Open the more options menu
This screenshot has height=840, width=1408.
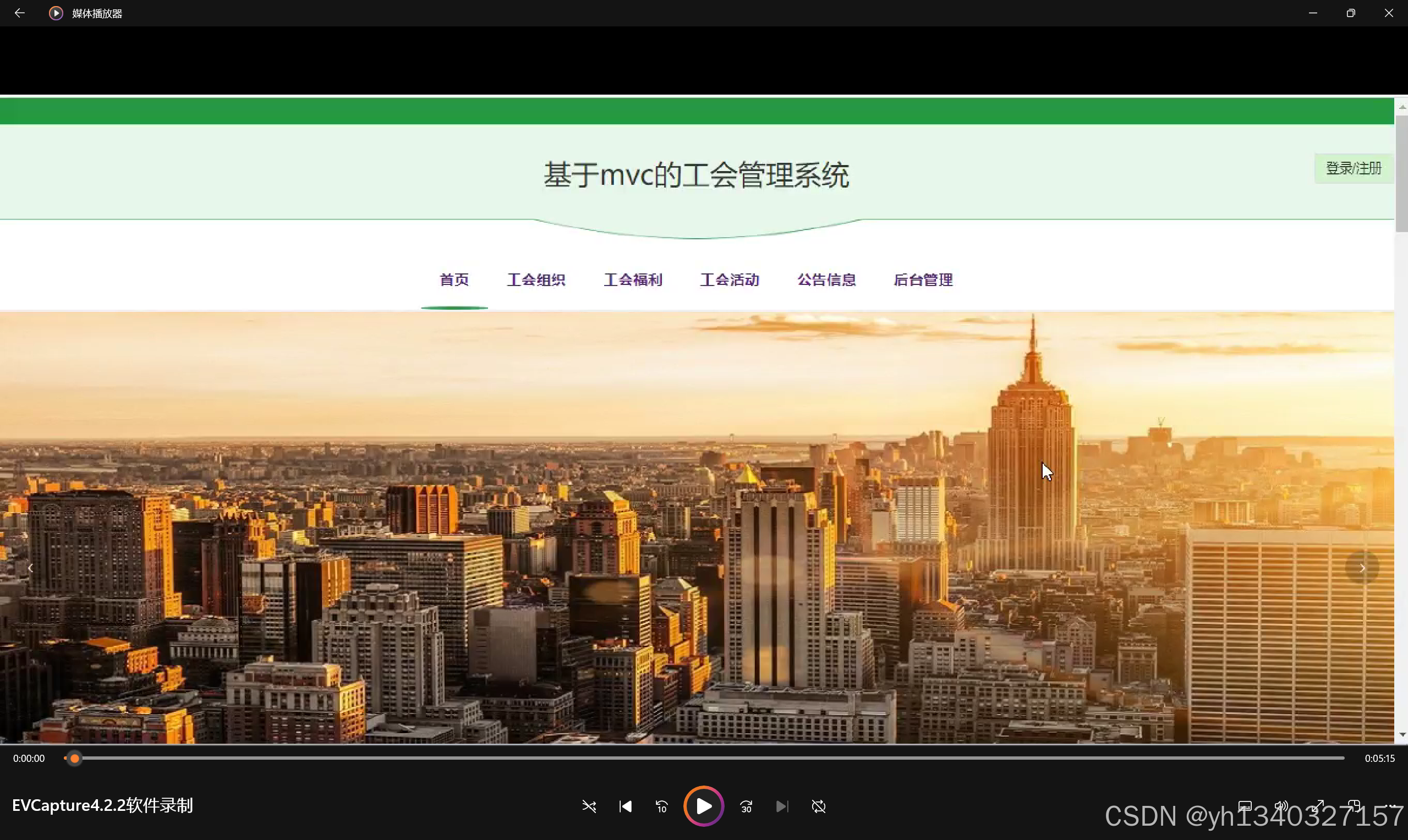[x=1391, y=805]
